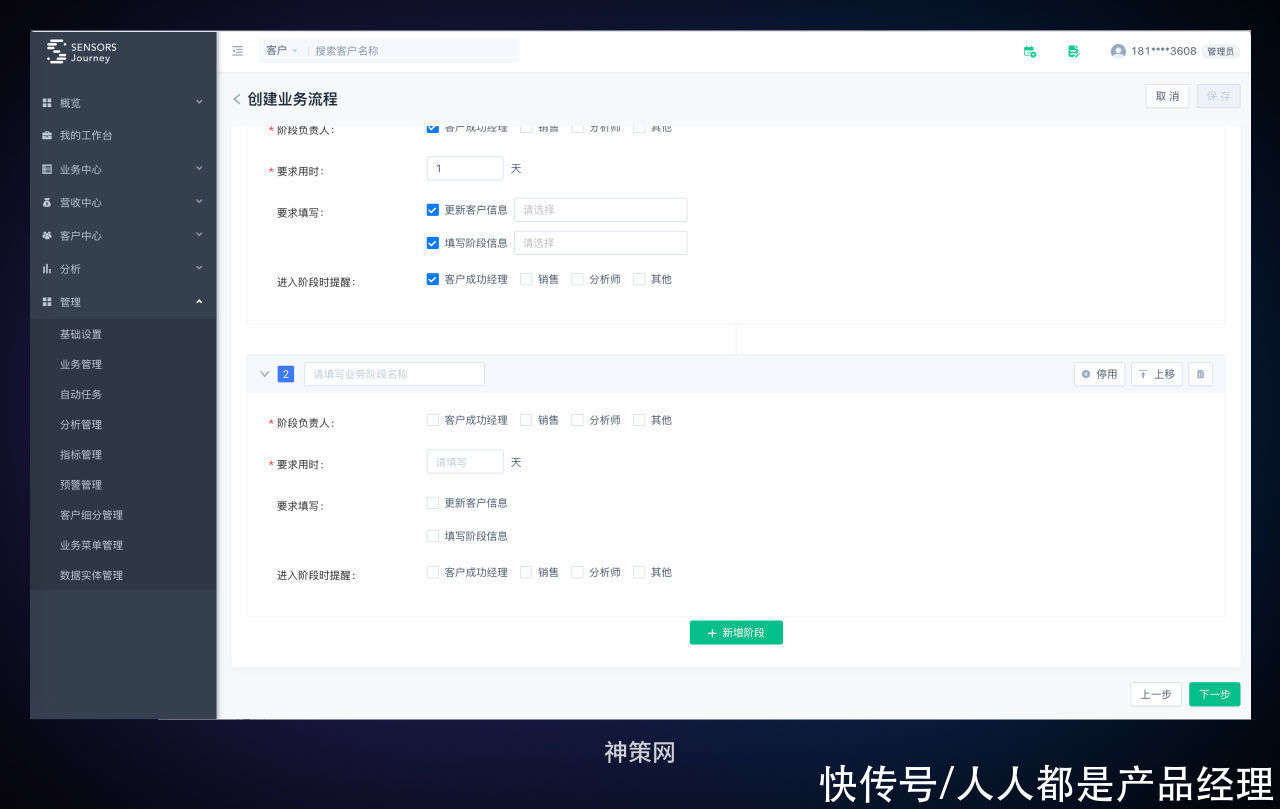Expand the 业务中心 menu chevron
Image resolution: width=1280 pixels, height=809 pixels.
coord(199,168)
